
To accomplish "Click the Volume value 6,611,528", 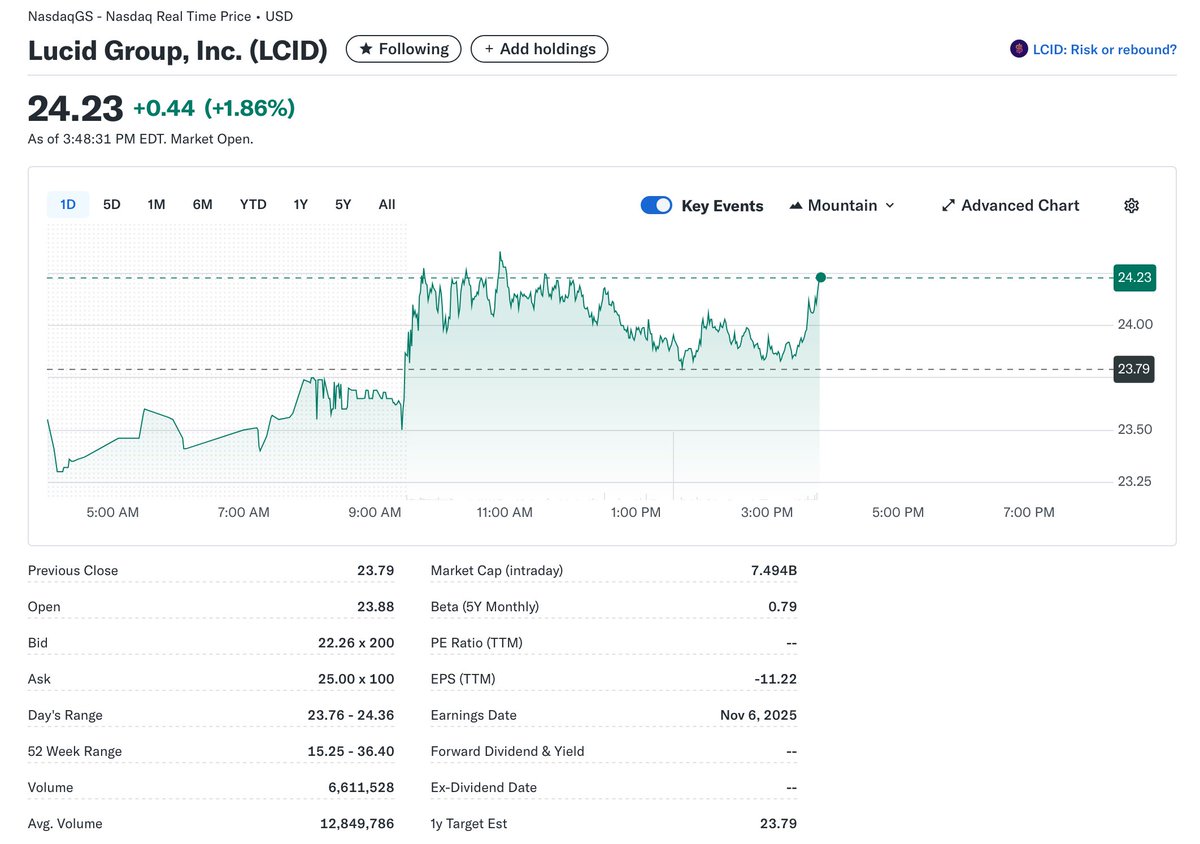I will [361, 787].
